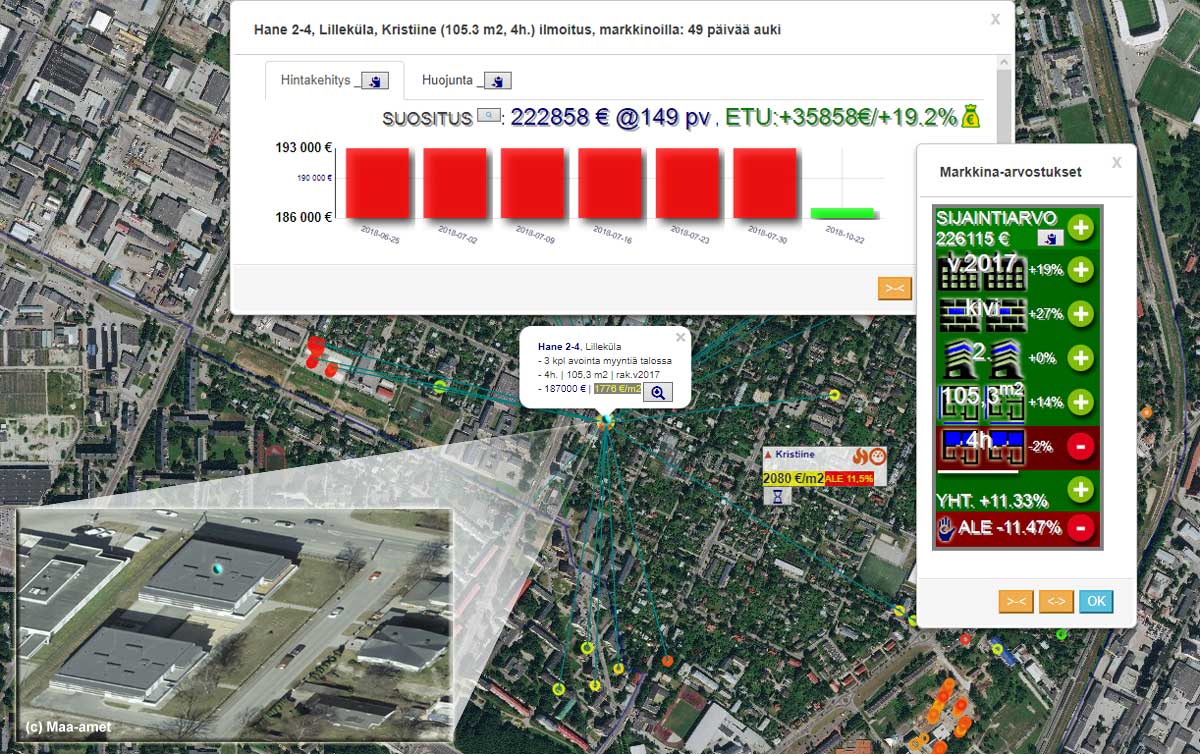Click the v.2017 building year icon
Screen dimensions: 1200x754
pyautogui.click(x=982, y=270)
